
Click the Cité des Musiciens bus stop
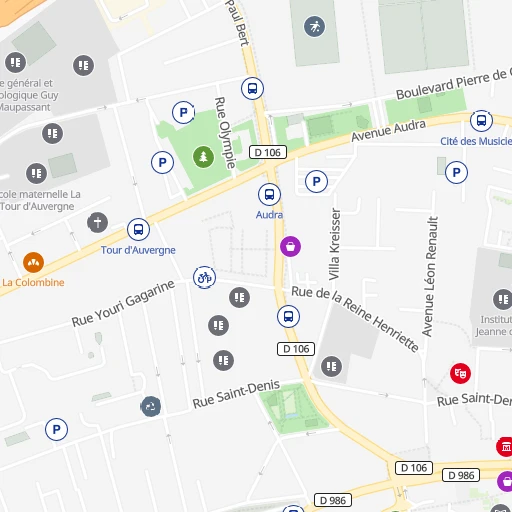coord(481,121)
